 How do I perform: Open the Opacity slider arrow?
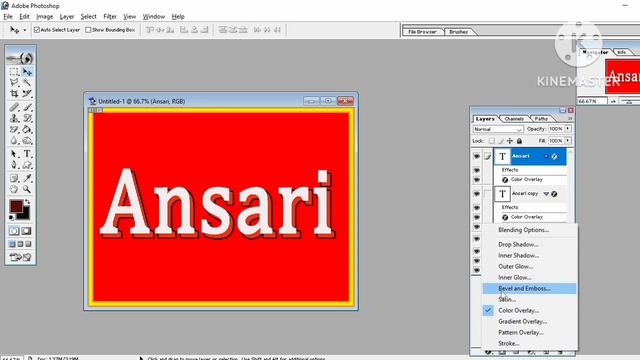(x=568, y=129)
